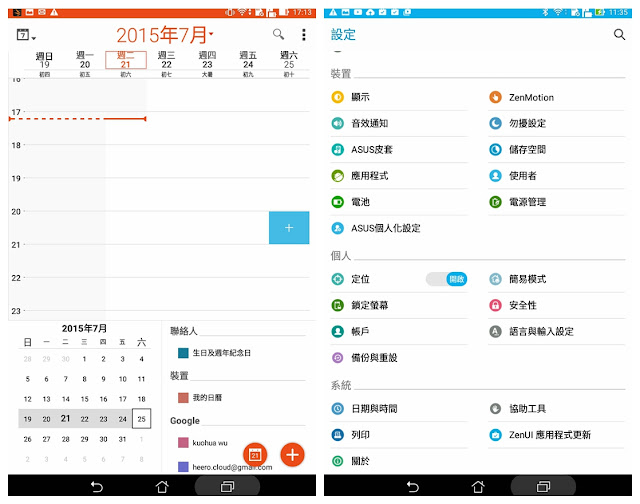Open 電源管理 power management

[x=557, y=202]
